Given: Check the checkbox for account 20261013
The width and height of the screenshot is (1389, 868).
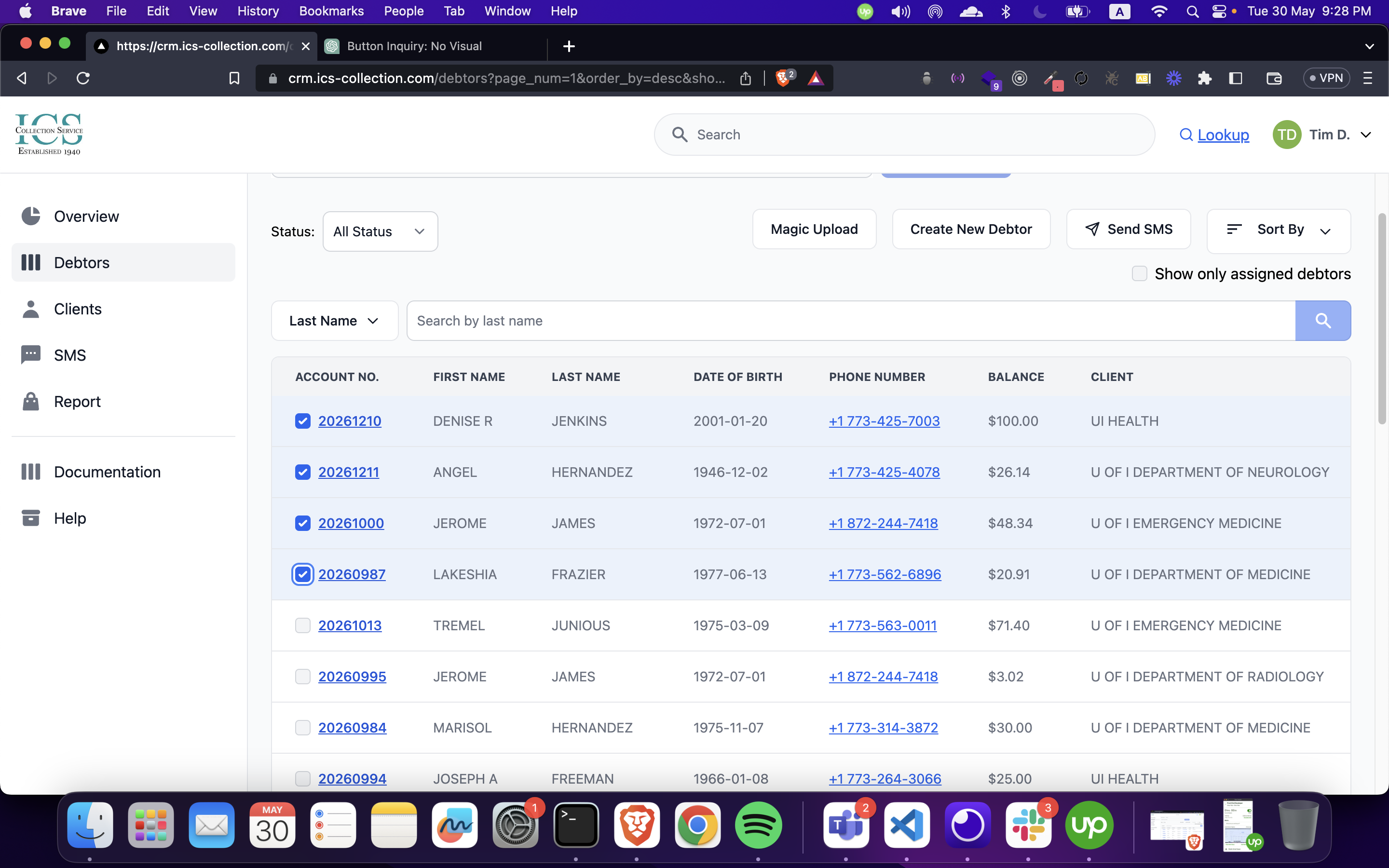Looking at the screenshot, I should (x=302, y=625).
